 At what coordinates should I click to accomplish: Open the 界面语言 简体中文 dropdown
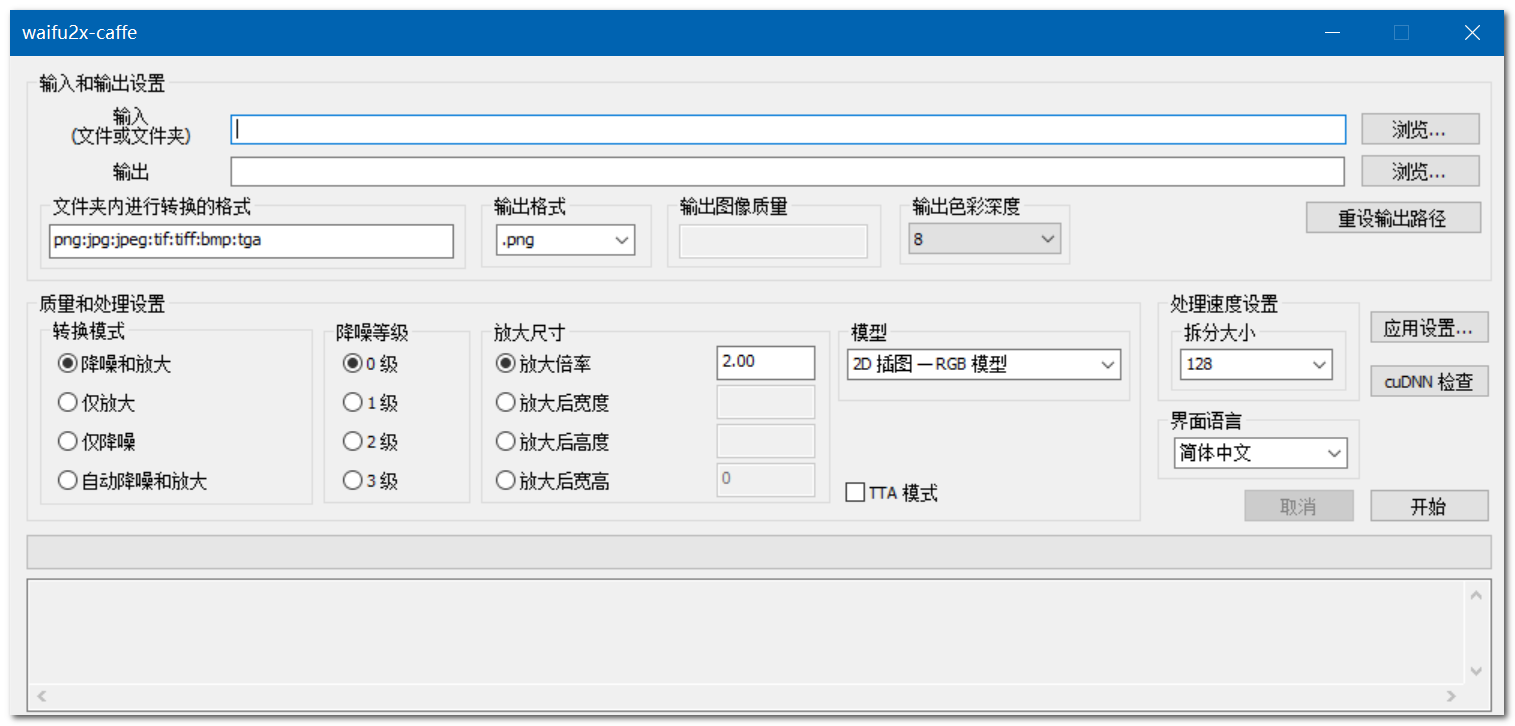point(1260,453)
